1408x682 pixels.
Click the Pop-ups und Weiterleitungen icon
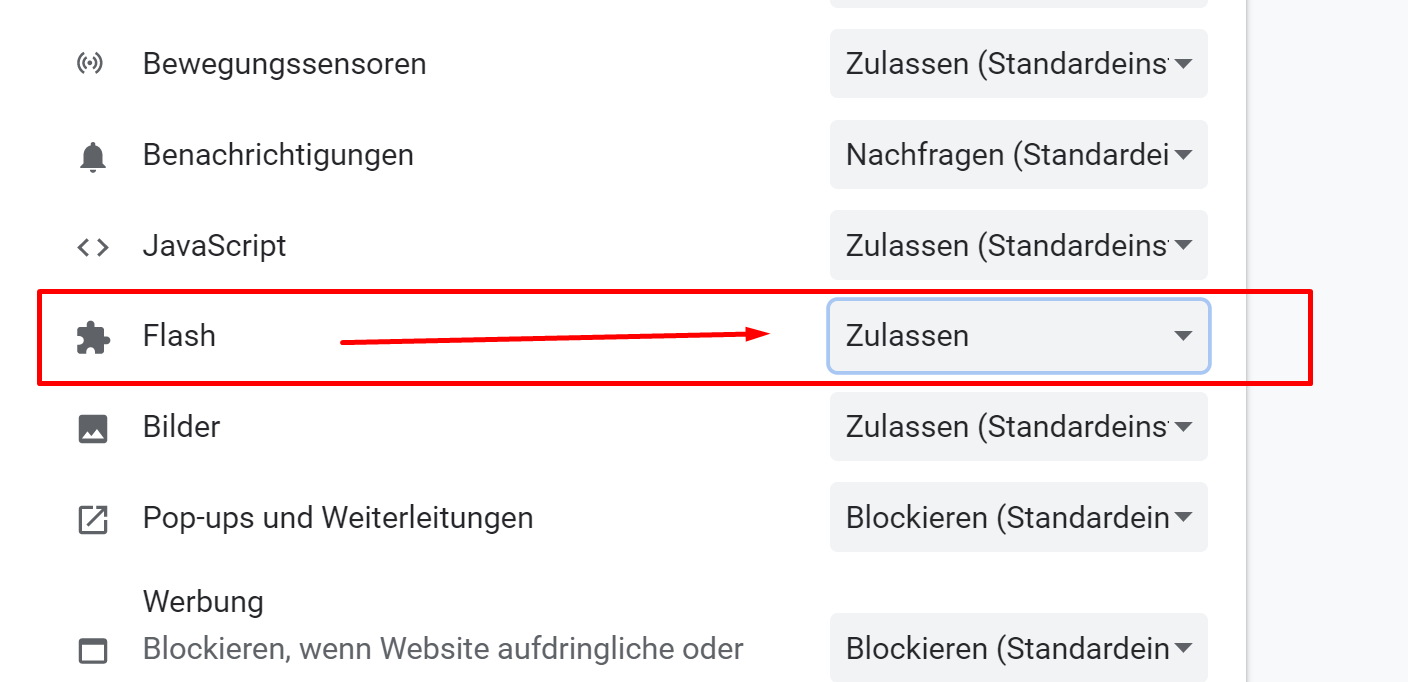[92, 519]
